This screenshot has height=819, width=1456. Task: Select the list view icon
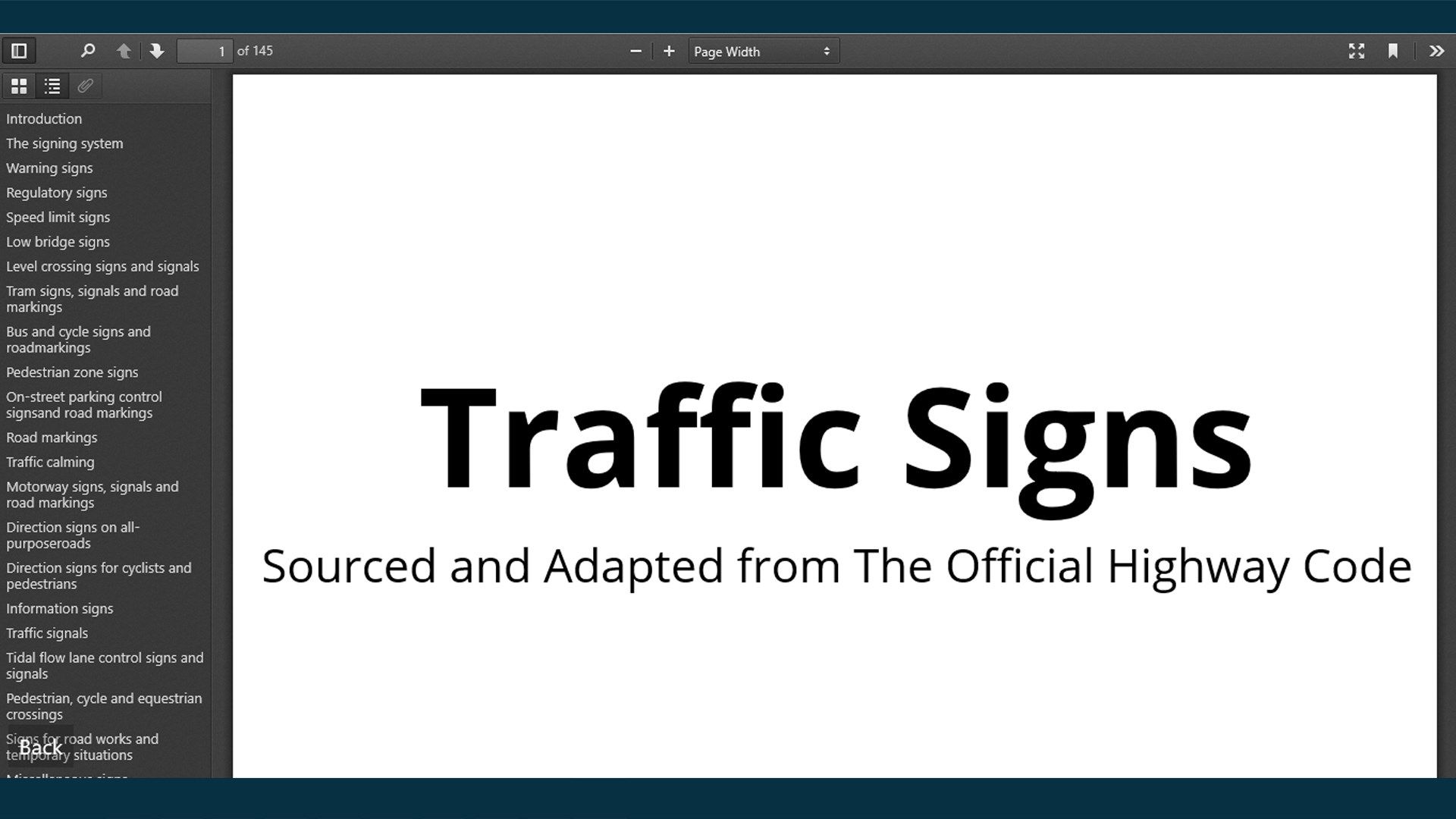[52, 86]
